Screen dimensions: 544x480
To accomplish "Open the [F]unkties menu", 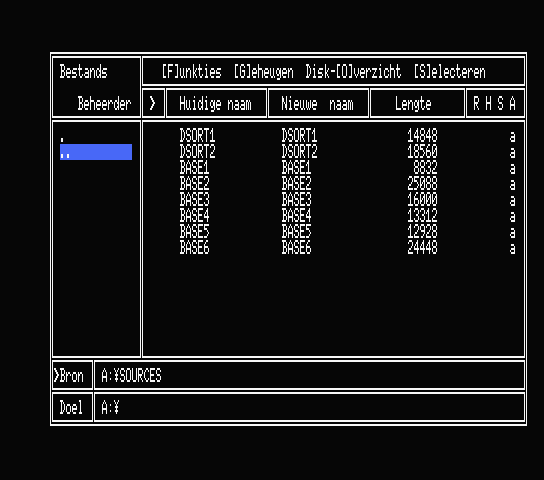I will tap(192, 72).
